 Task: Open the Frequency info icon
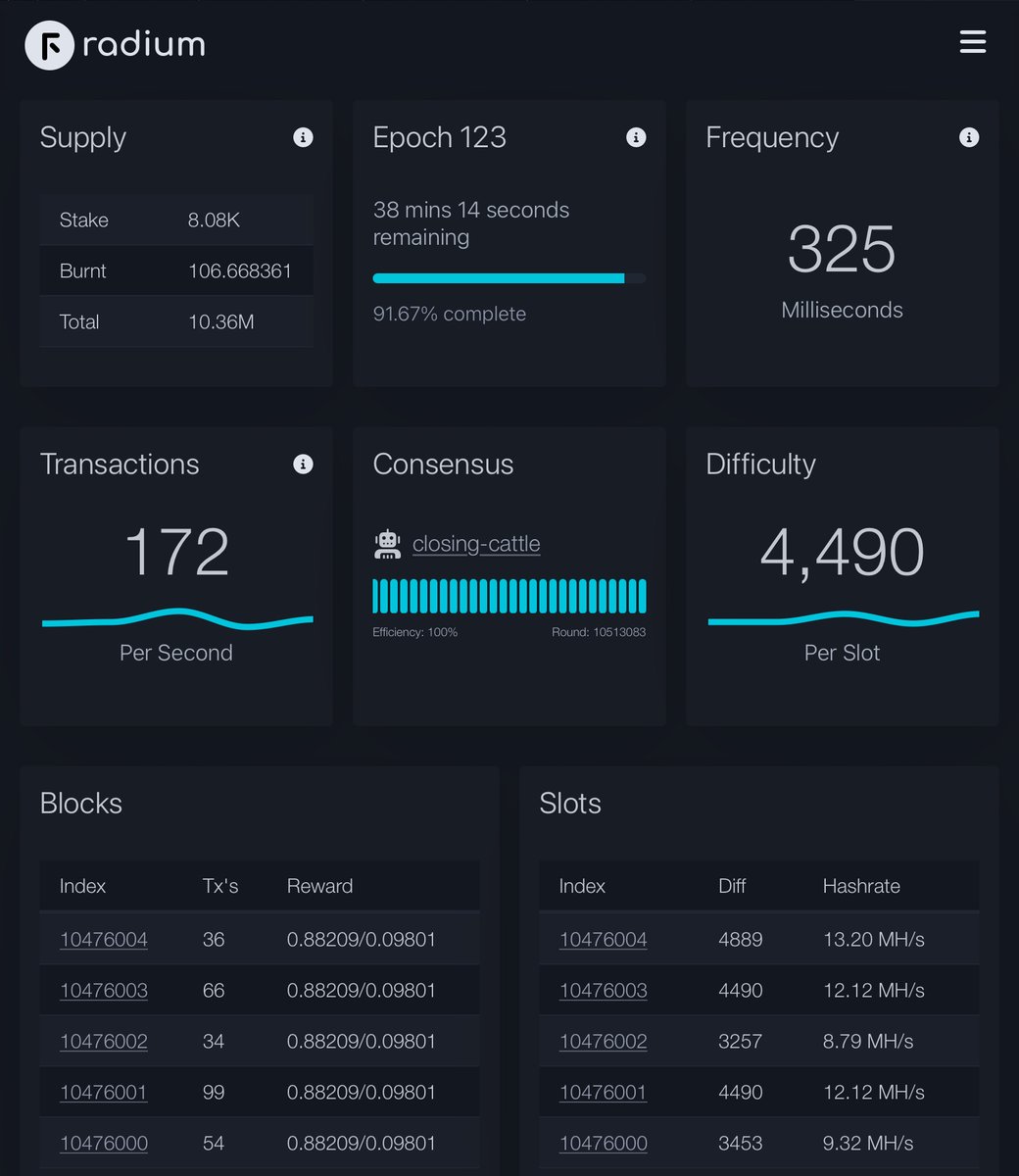point(969,137)
